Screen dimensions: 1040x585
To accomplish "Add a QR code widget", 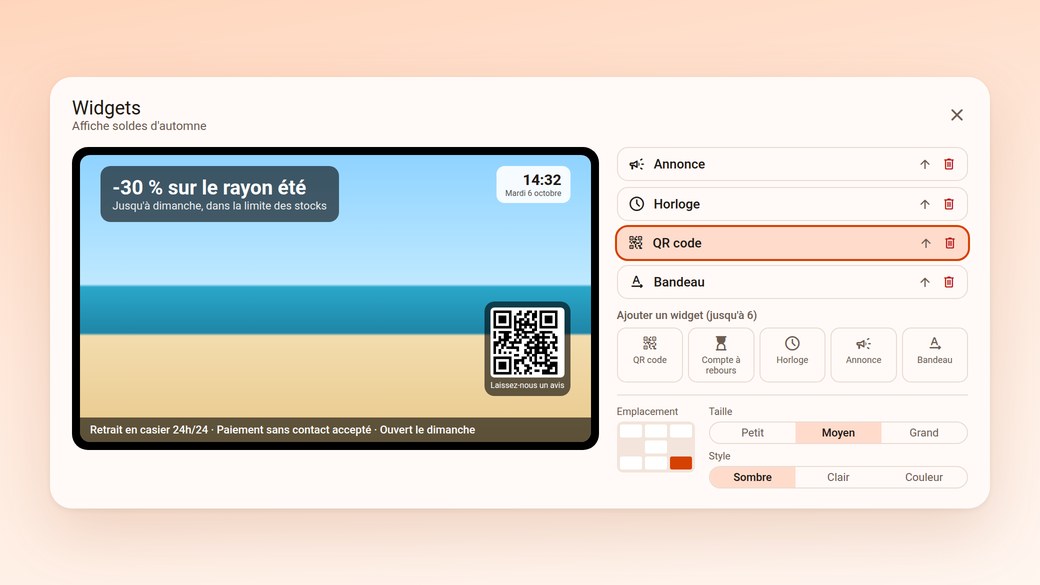I will (650, 355).
